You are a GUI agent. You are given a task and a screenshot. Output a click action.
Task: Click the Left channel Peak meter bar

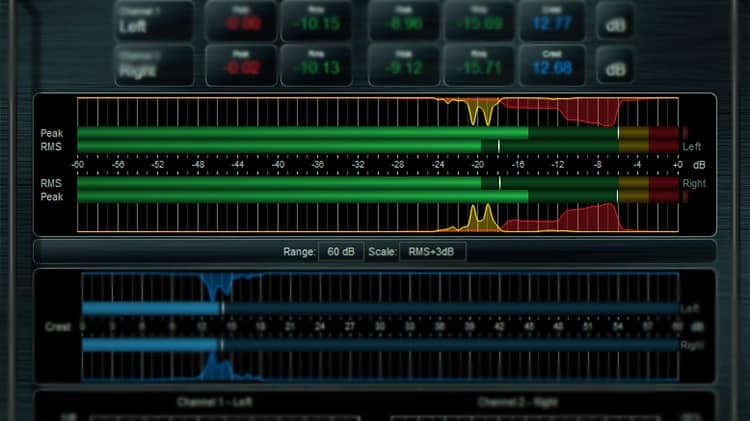click(378, 133)
